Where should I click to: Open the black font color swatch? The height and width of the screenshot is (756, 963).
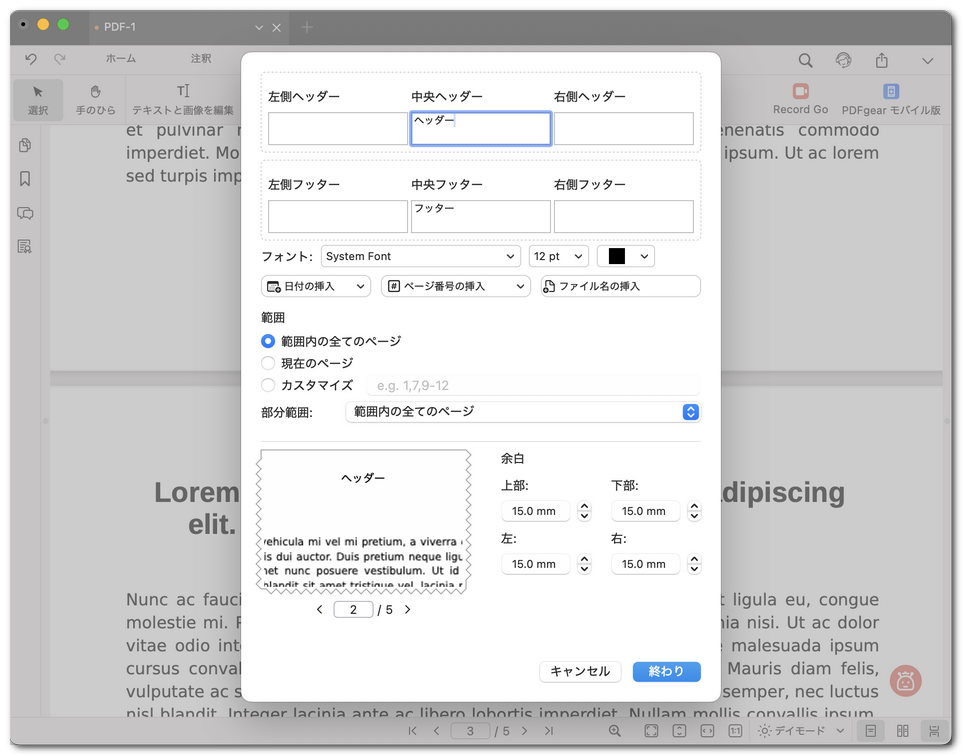pos(626,257)
